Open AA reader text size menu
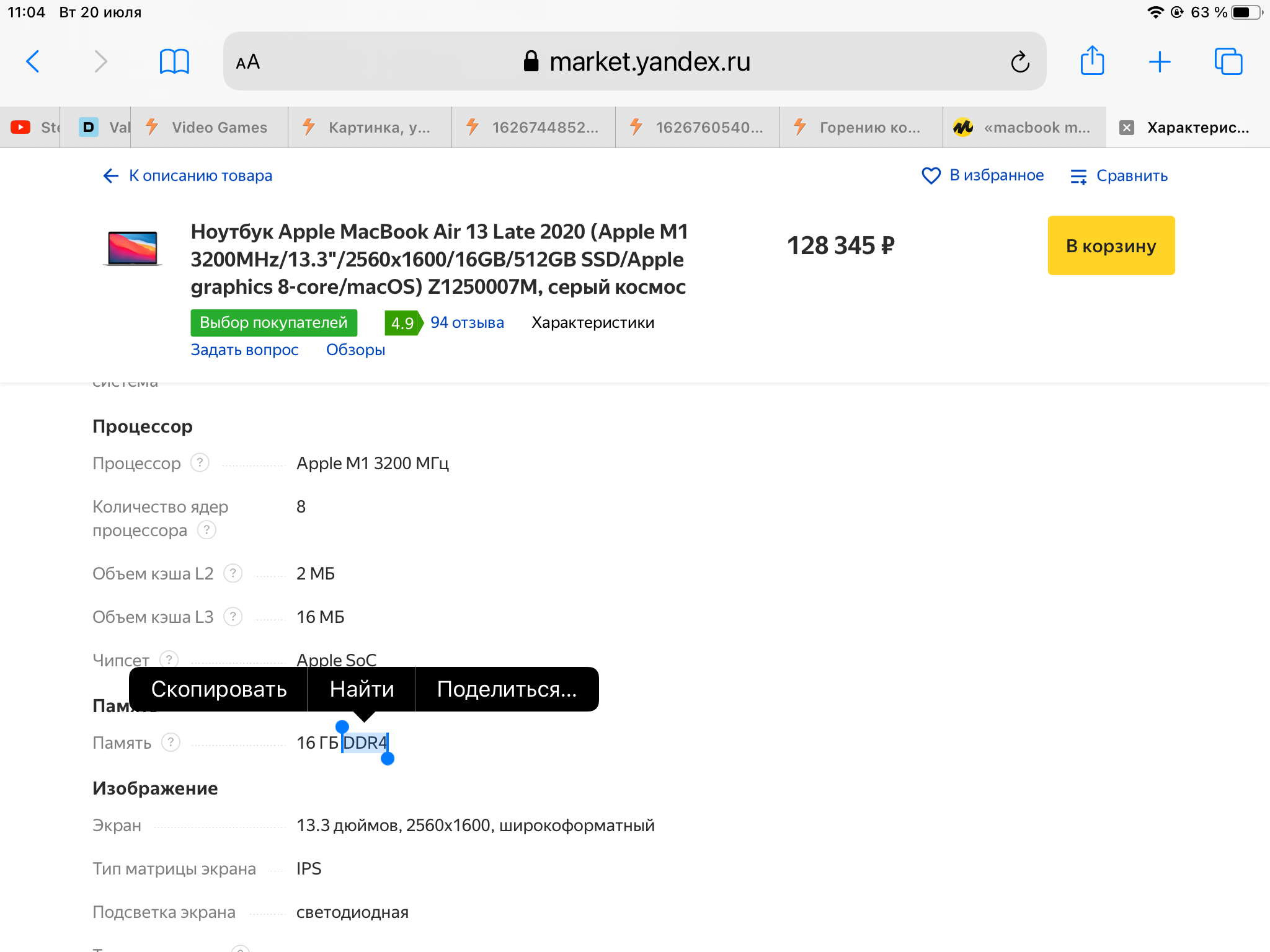Screen dimensions: 1270x952 (x=248, y=62)
